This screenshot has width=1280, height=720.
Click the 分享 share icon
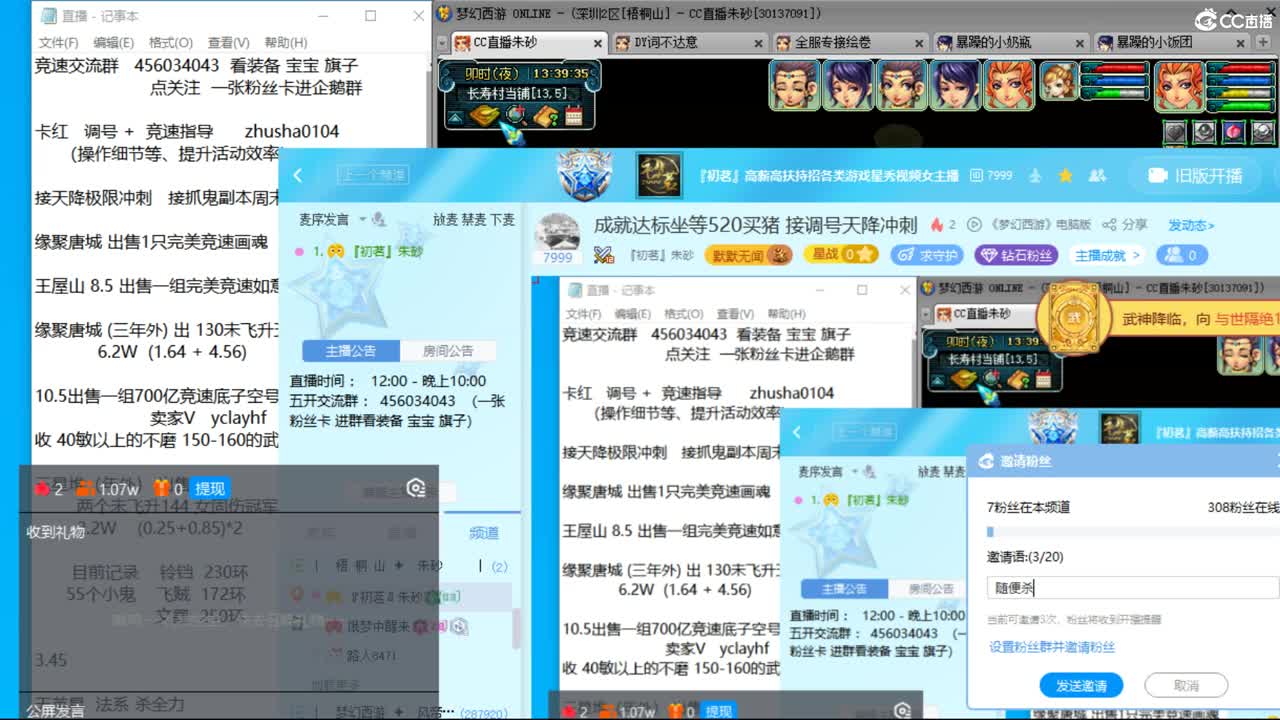coord(1125,225)
